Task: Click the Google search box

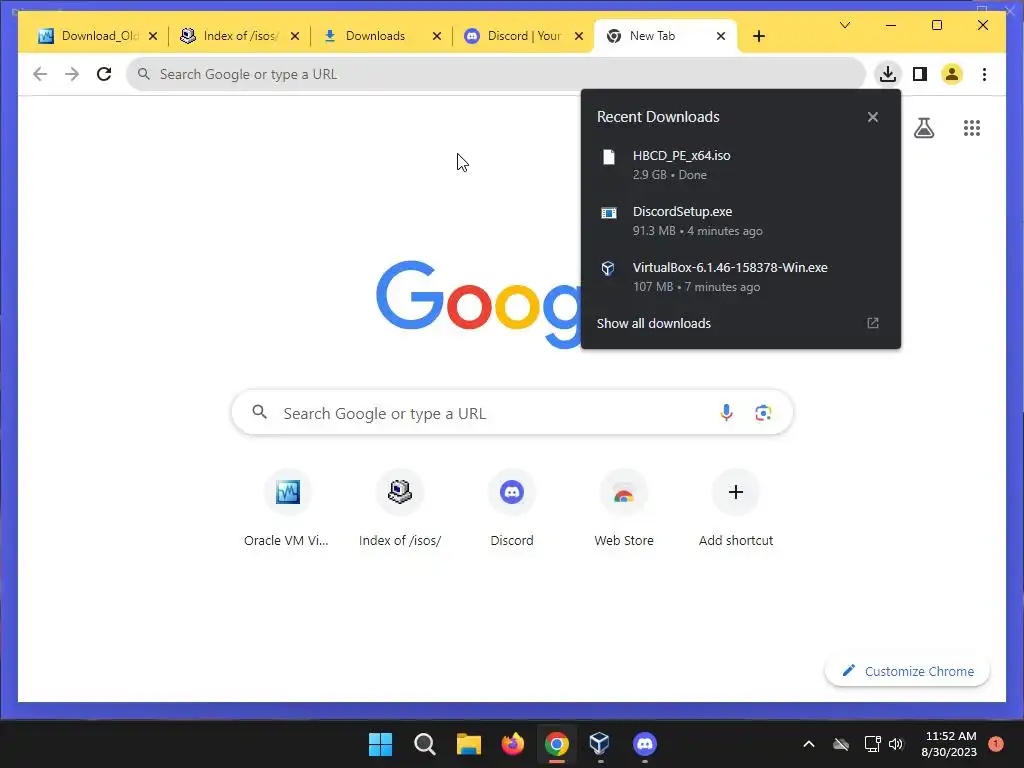Action: (x=512, y=413)
